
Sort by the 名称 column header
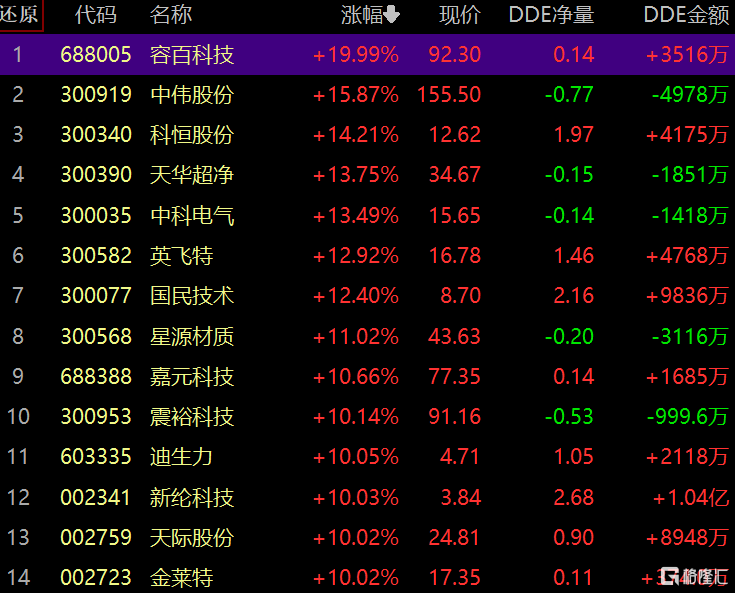(171, 15)
